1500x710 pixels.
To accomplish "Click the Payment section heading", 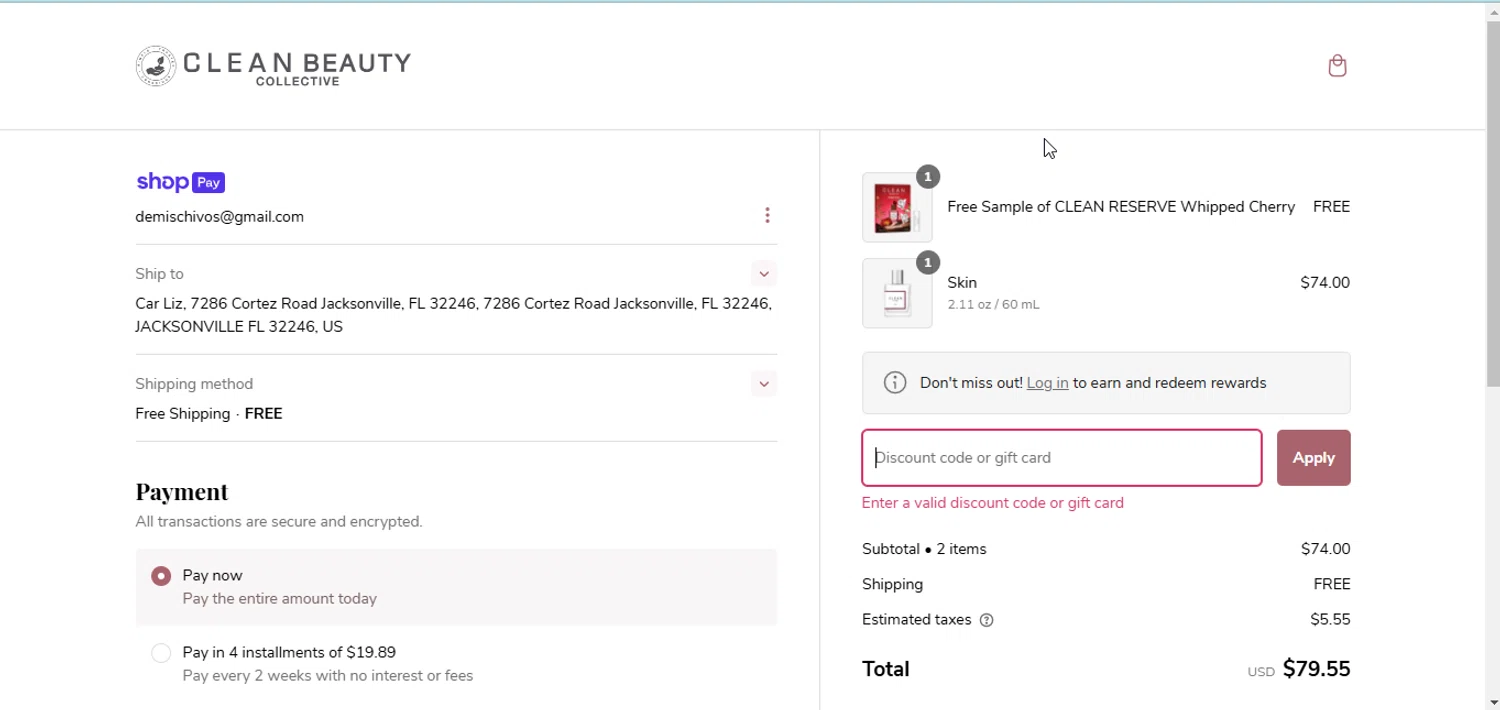I will [x=182, y=492].
